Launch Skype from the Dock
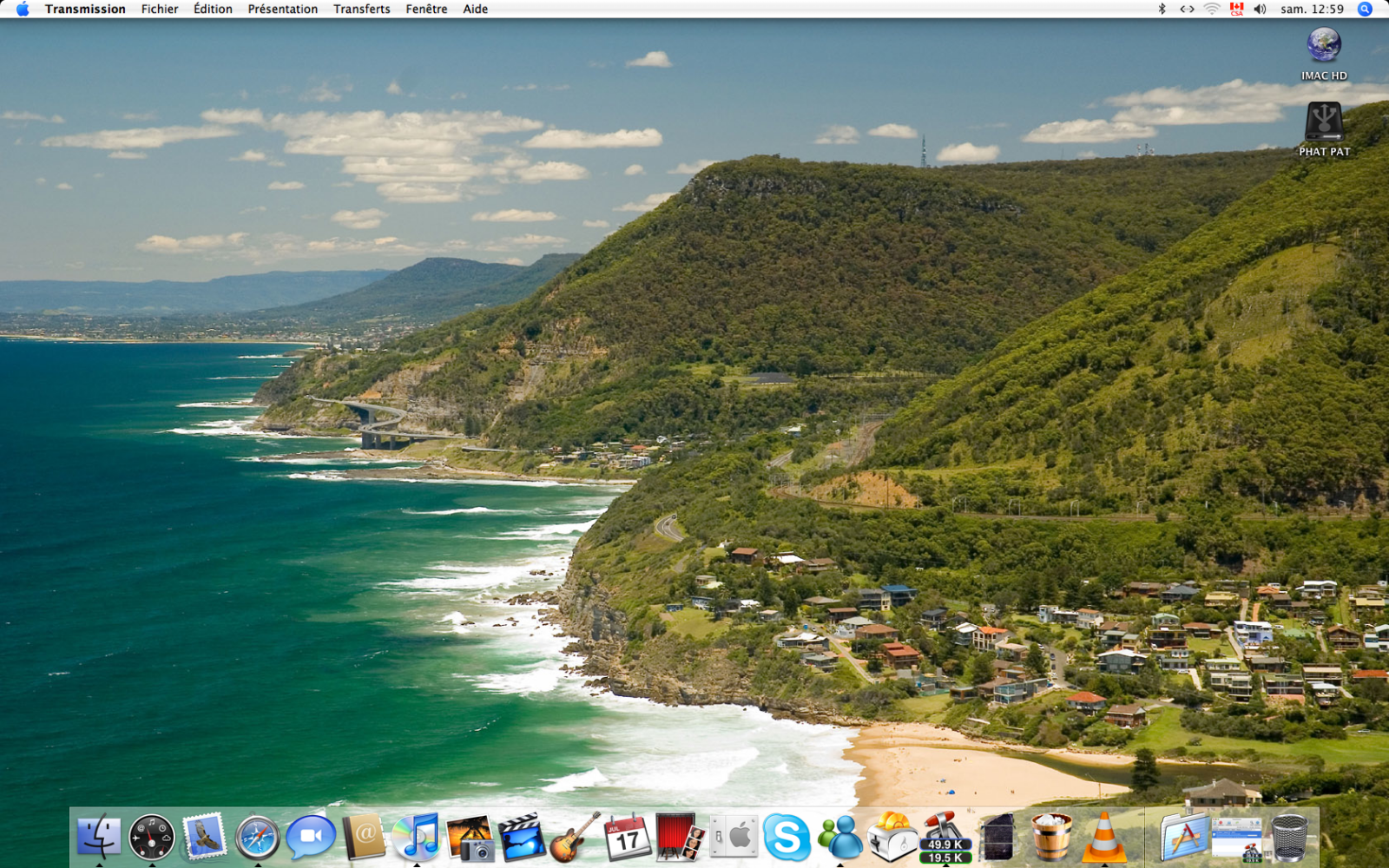Viewport: 1389px width, 868px height. [787, 838]
